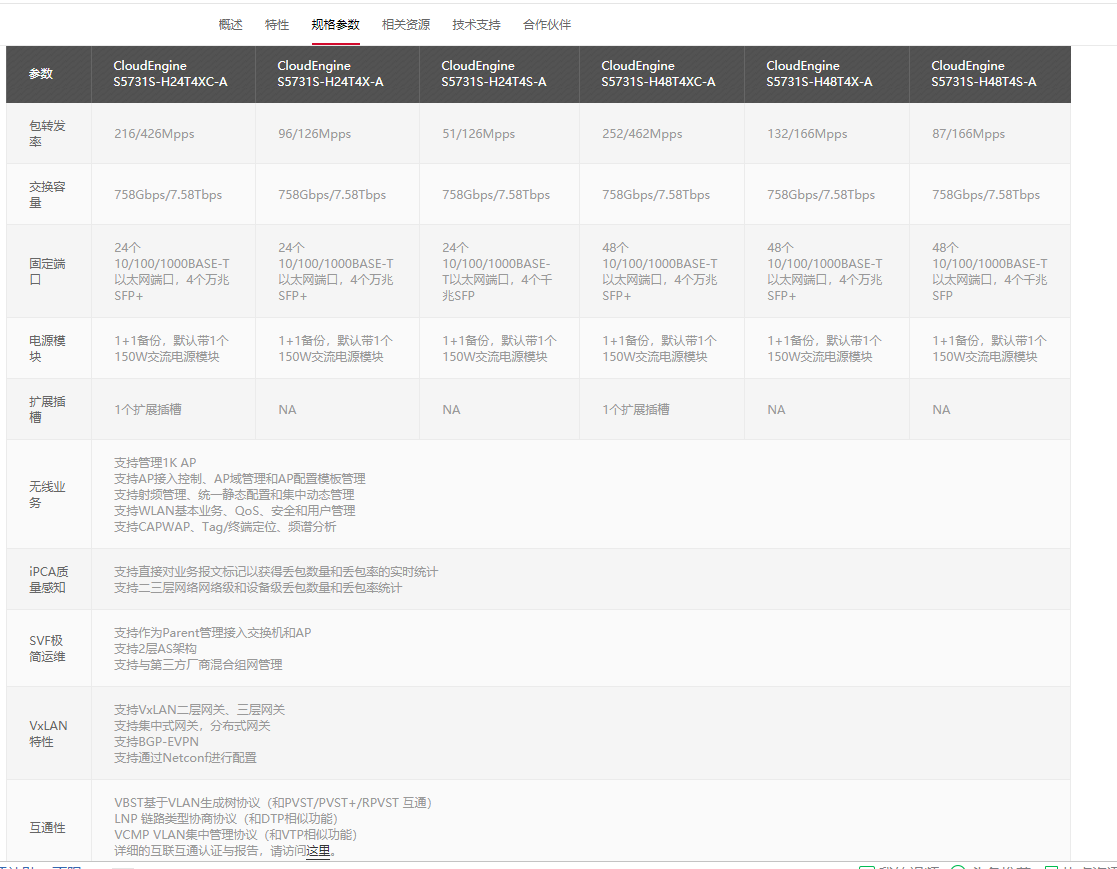Click the 参数 header cell

point(41,74)
